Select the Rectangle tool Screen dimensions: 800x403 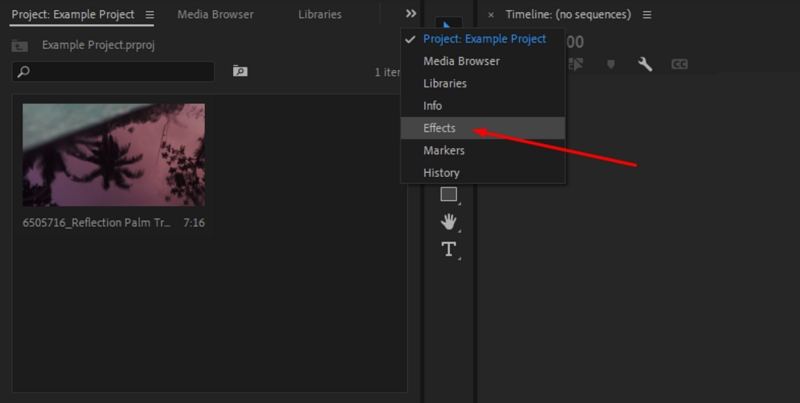[449, 194]
